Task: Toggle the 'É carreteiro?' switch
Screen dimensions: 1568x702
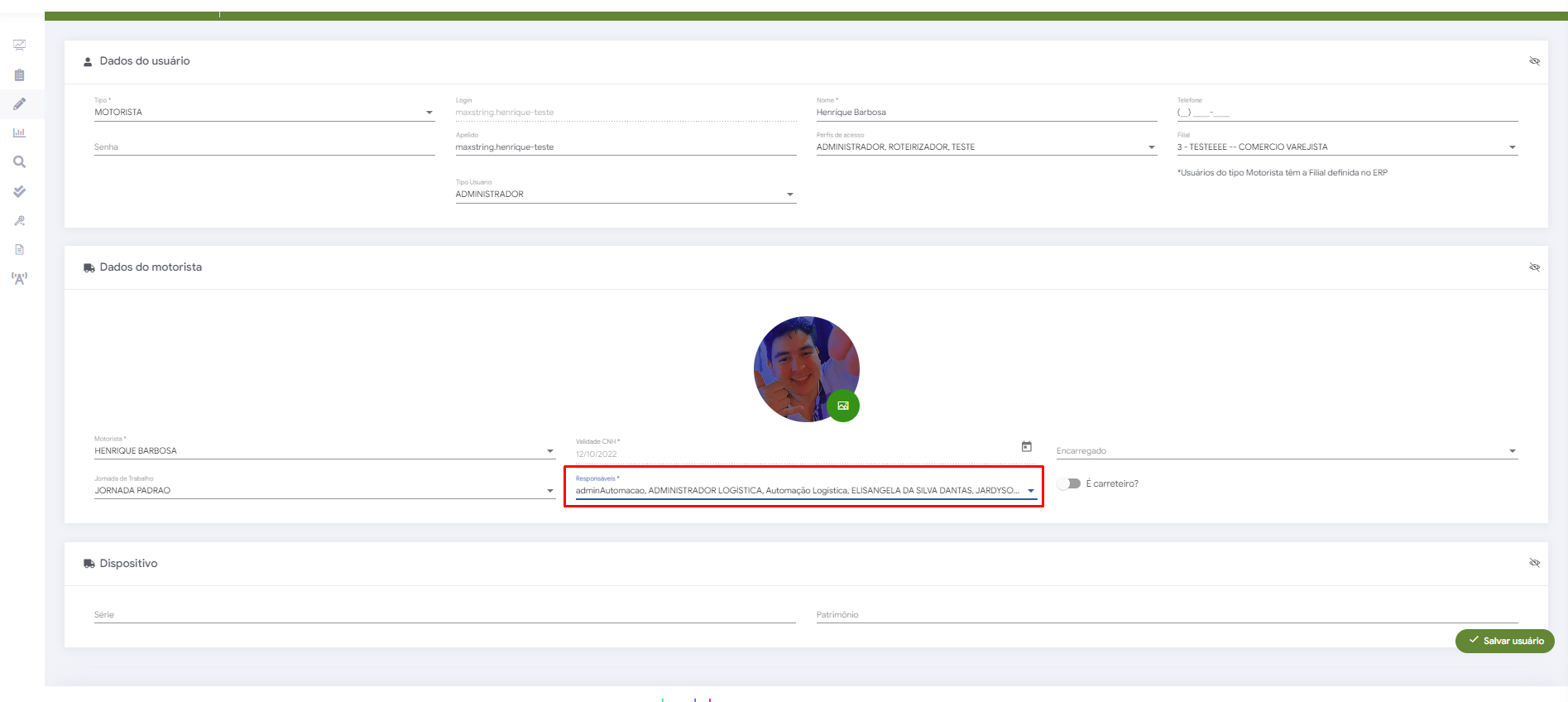Action: click(x=1069, y=483)
